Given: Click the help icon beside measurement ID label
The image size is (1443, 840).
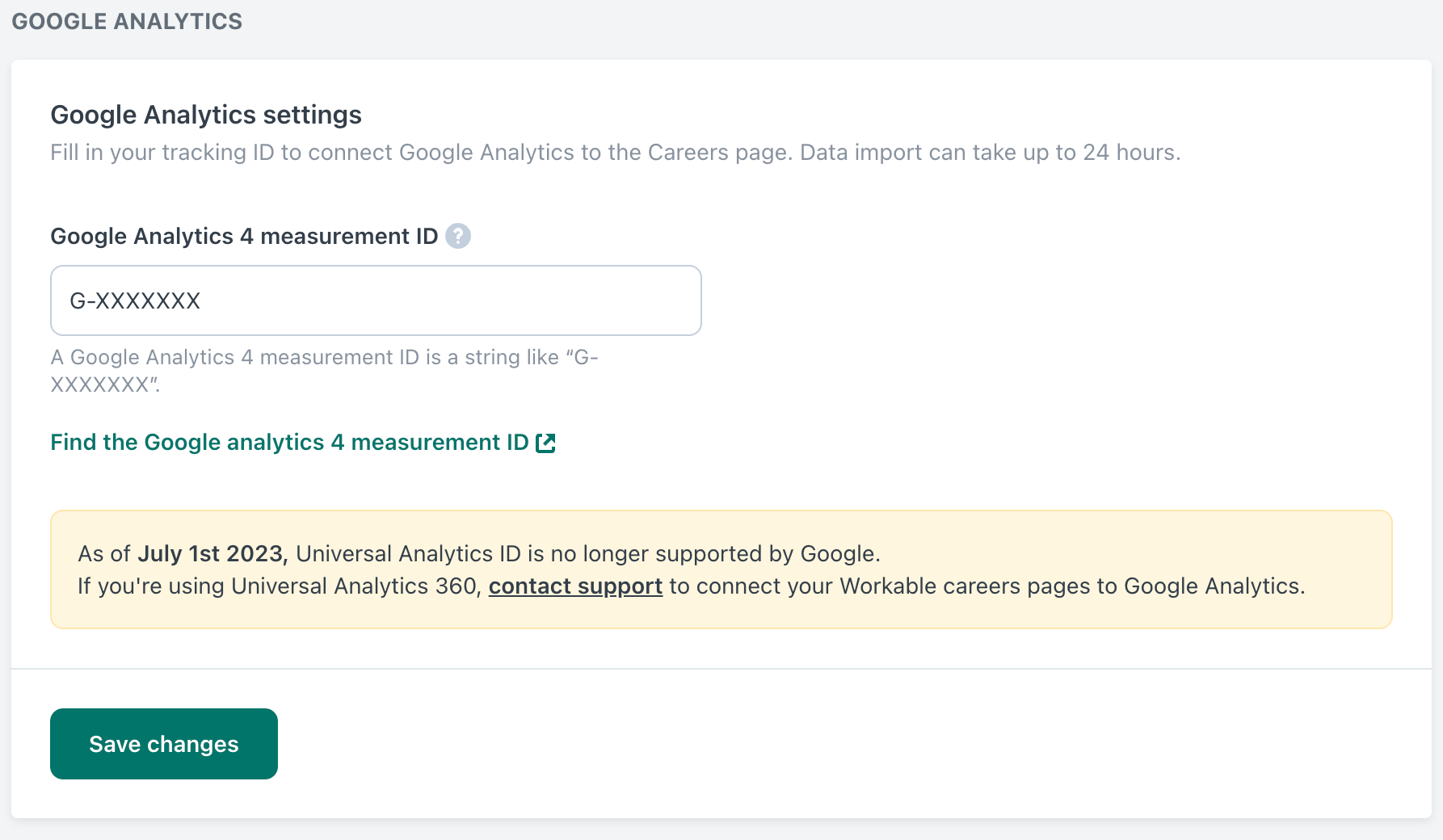Looking at the screenshot, I should tap(458, 236).
